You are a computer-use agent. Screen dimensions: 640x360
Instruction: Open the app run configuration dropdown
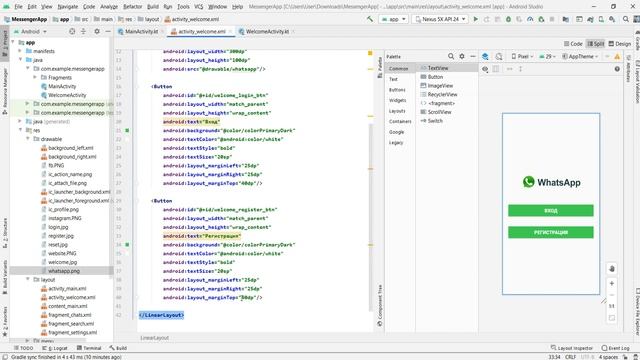(393, 19)
